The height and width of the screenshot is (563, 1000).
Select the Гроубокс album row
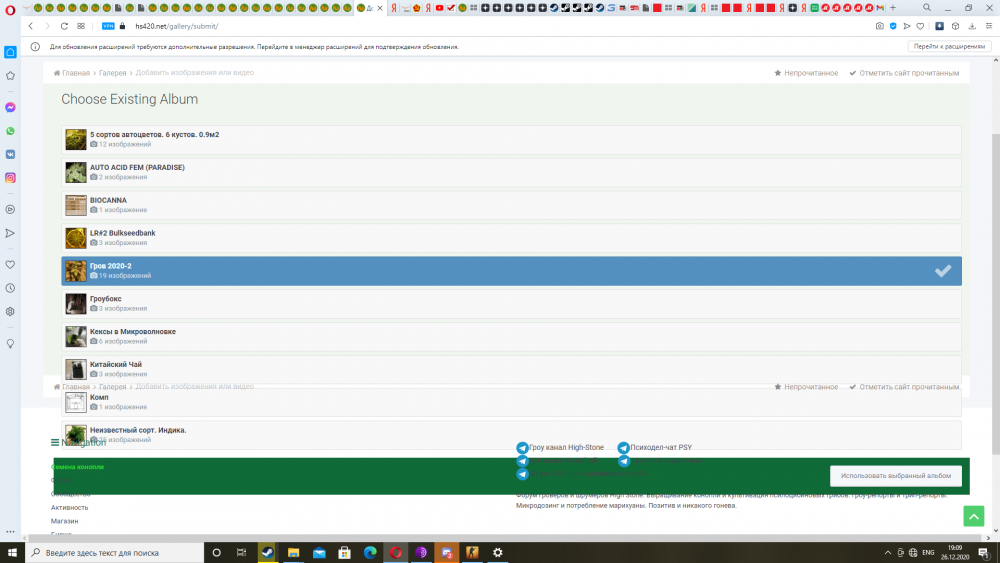(x=511, y=303)
